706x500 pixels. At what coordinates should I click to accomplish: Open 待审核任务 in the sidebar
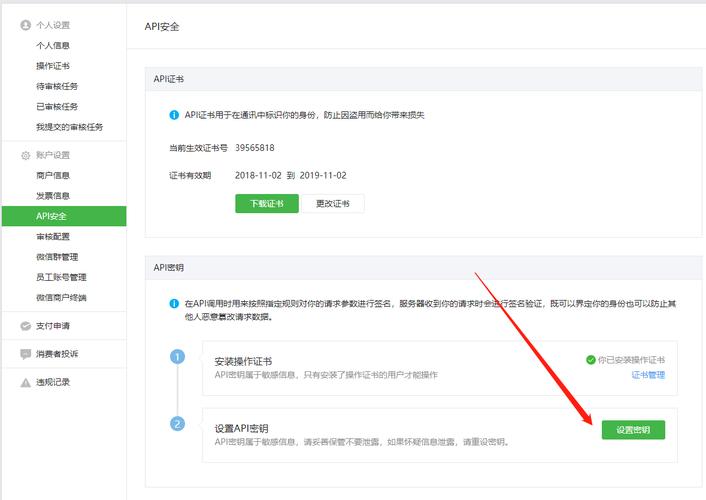pyautogui.click(x=57, y=86)
